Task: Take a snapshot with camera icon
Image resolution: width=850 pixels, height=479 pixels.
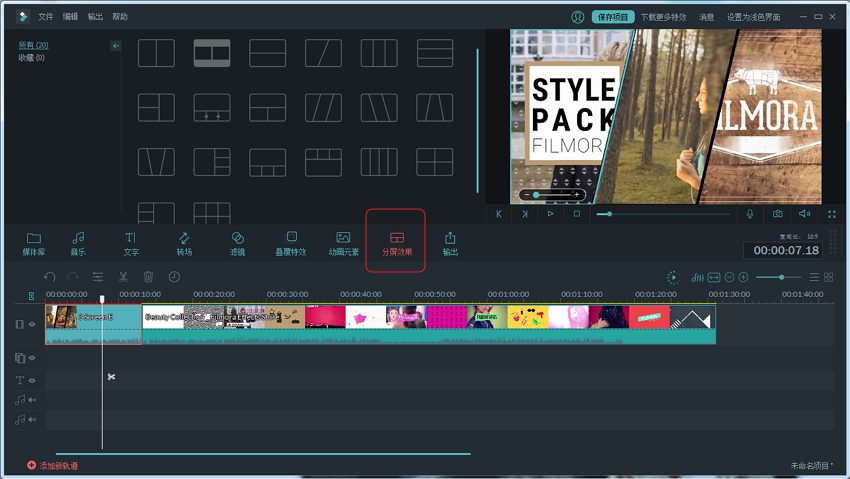Action: [x=777, y=214]
